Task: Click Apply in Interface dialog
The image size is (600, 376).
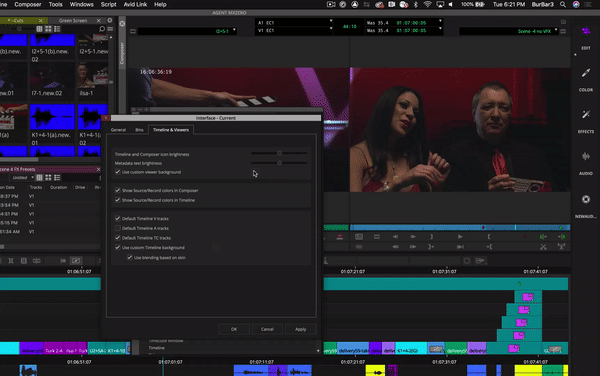Action: 300,329
